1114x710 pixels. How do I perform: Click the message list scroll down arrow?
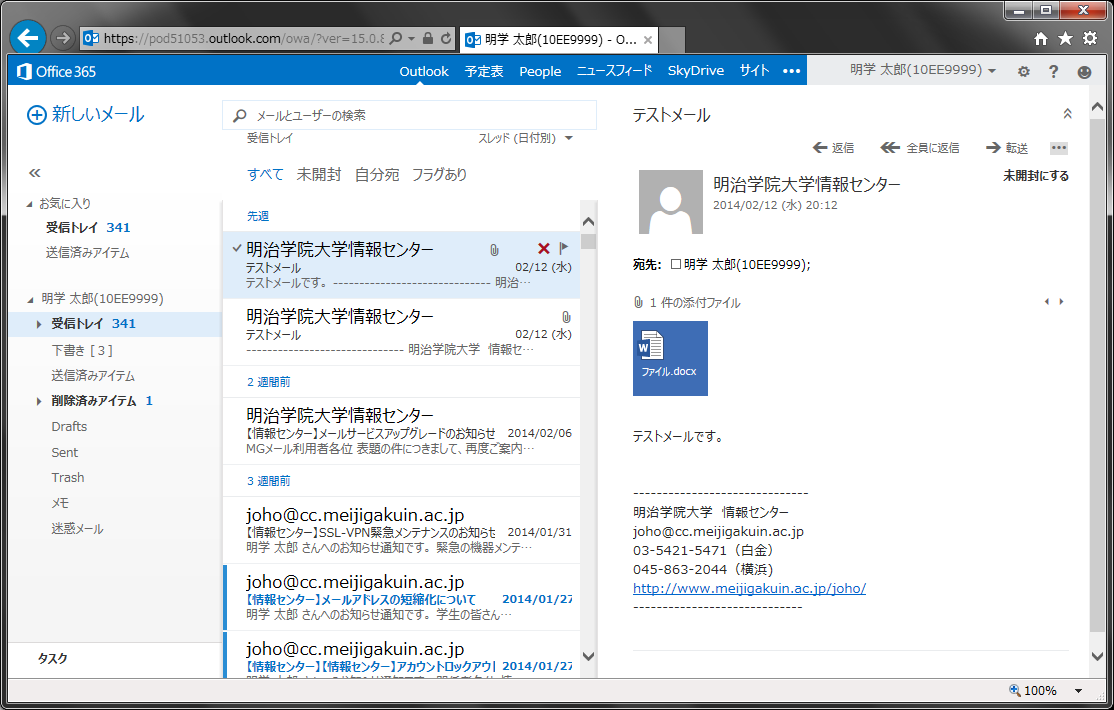click(588, 657)
